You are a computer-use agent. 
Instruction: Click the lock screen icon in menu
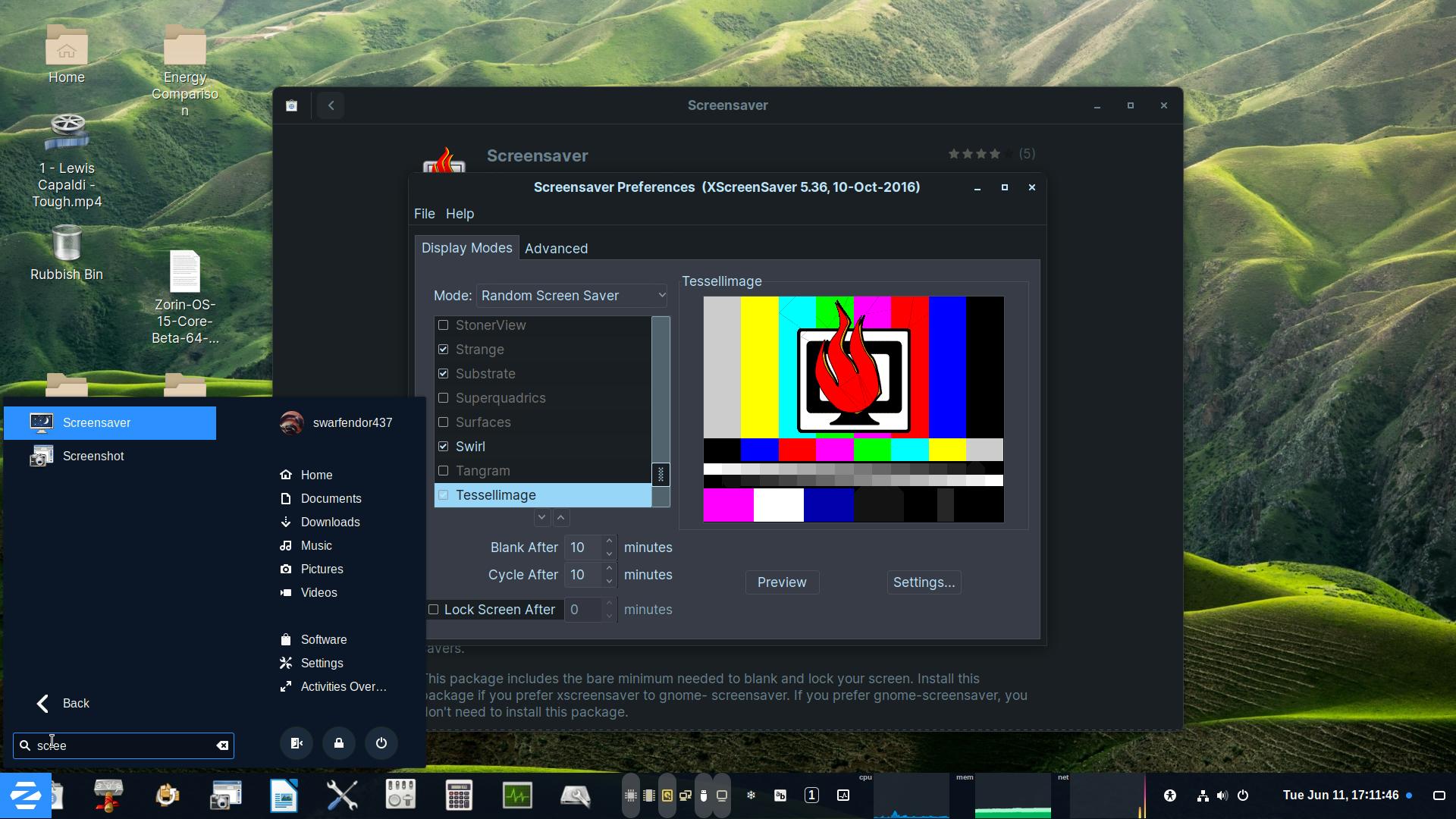[339, 743]
